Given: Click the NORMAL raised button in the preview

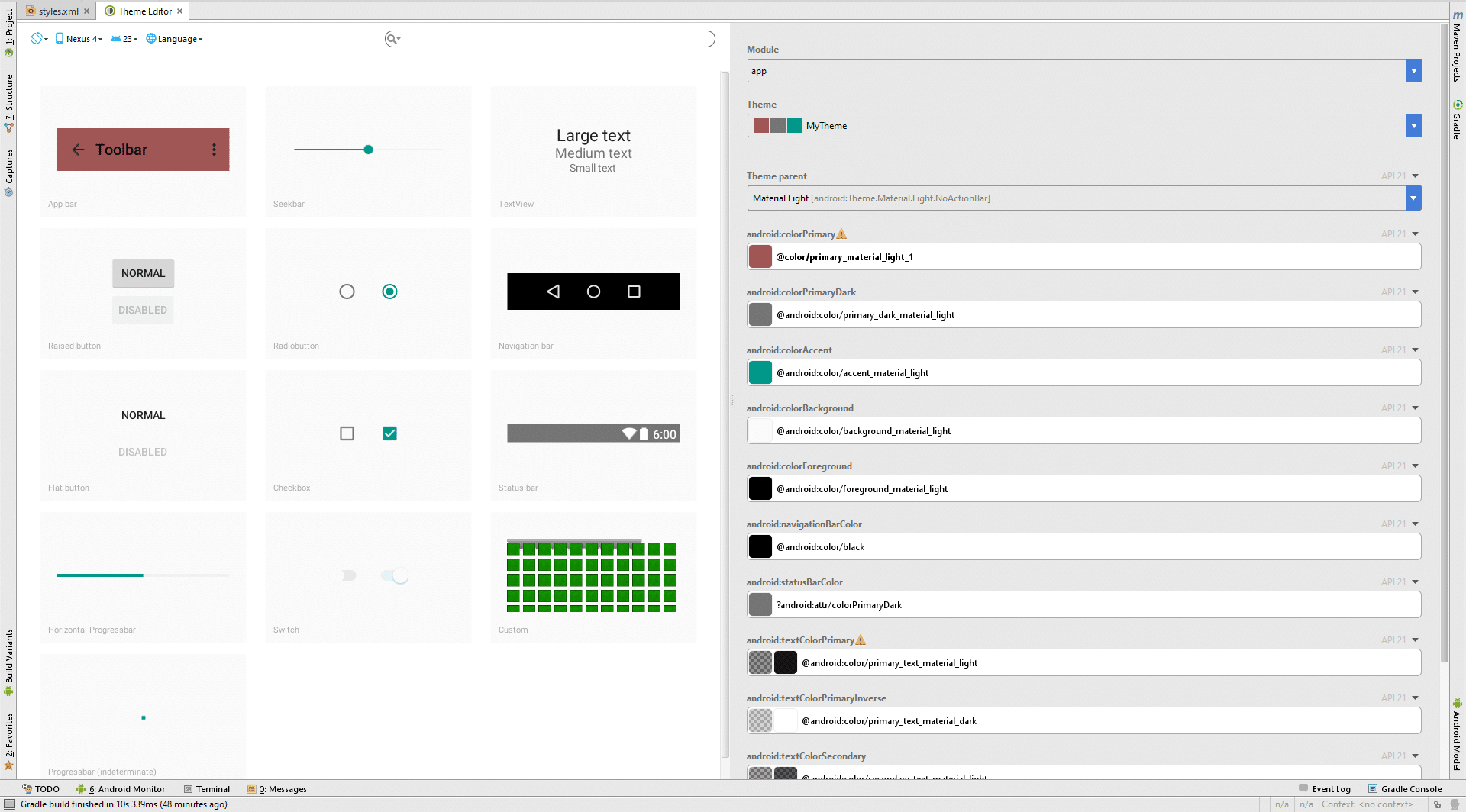Looking at the screenshot, I should [x=143, y=272].
